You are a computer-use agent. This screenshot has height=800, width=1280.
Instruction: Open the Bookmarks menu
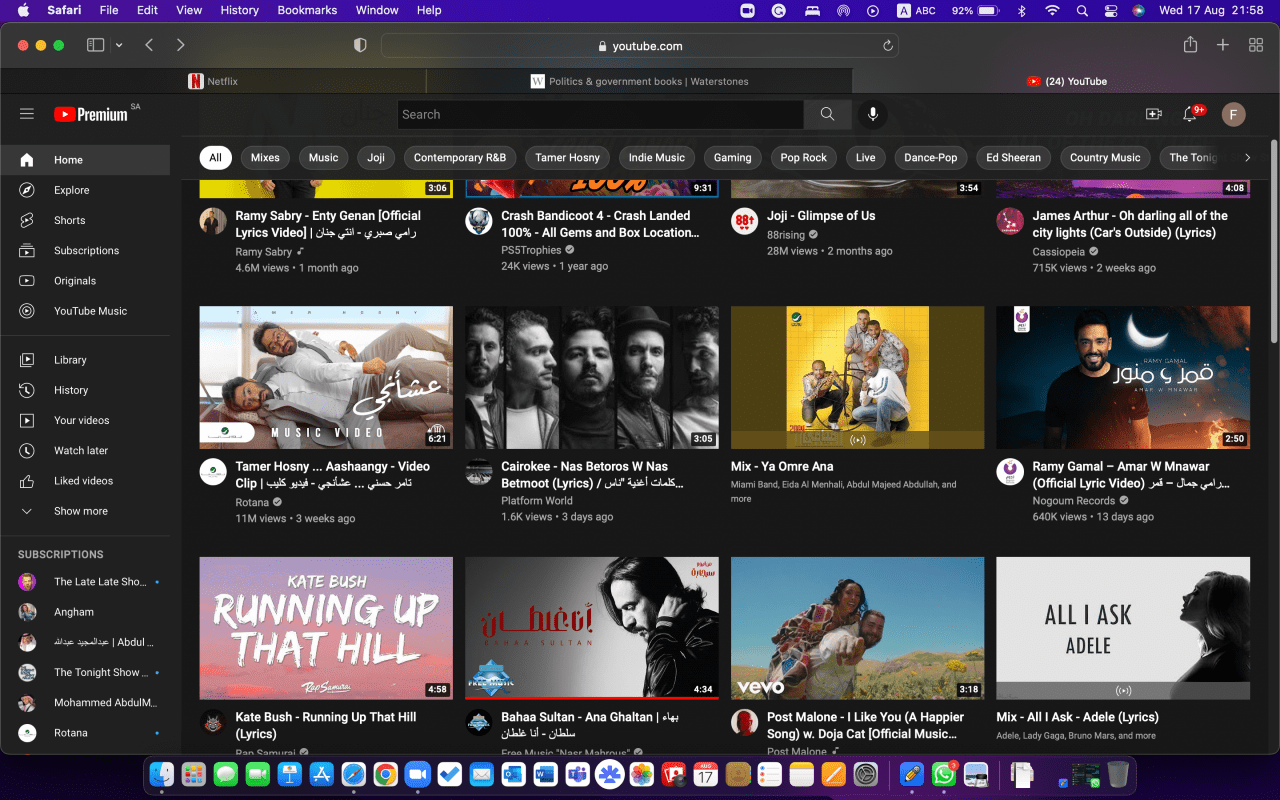[307, 10]
